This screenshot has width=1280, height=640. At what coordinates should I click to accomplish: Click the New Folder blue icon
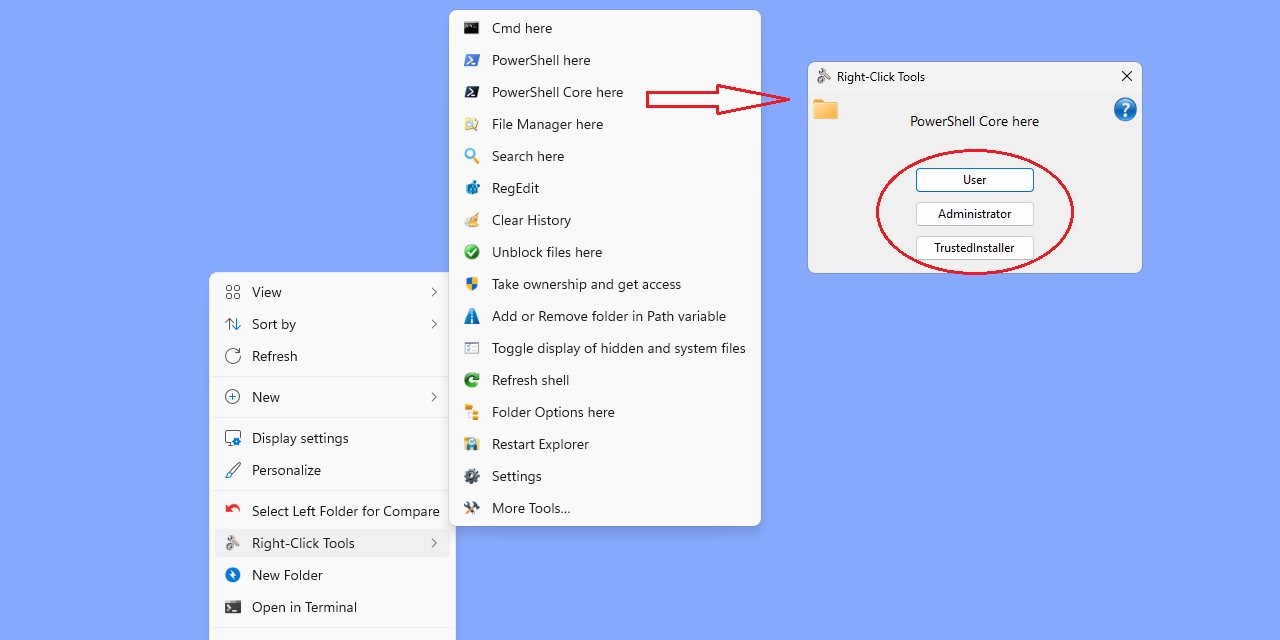pyautogui.click(x=233, y=575)
